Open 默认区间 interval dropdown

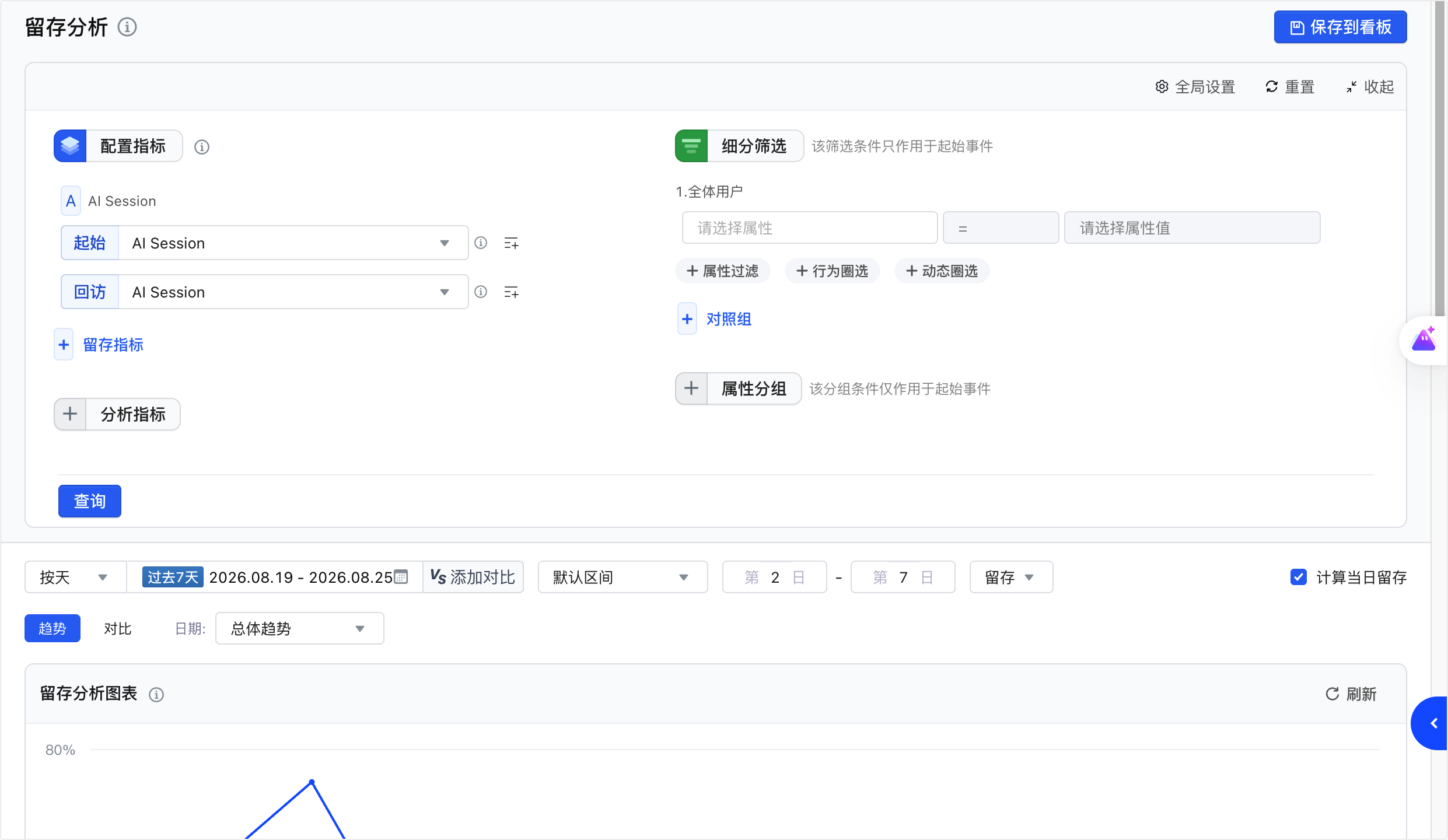pos(622,577)
